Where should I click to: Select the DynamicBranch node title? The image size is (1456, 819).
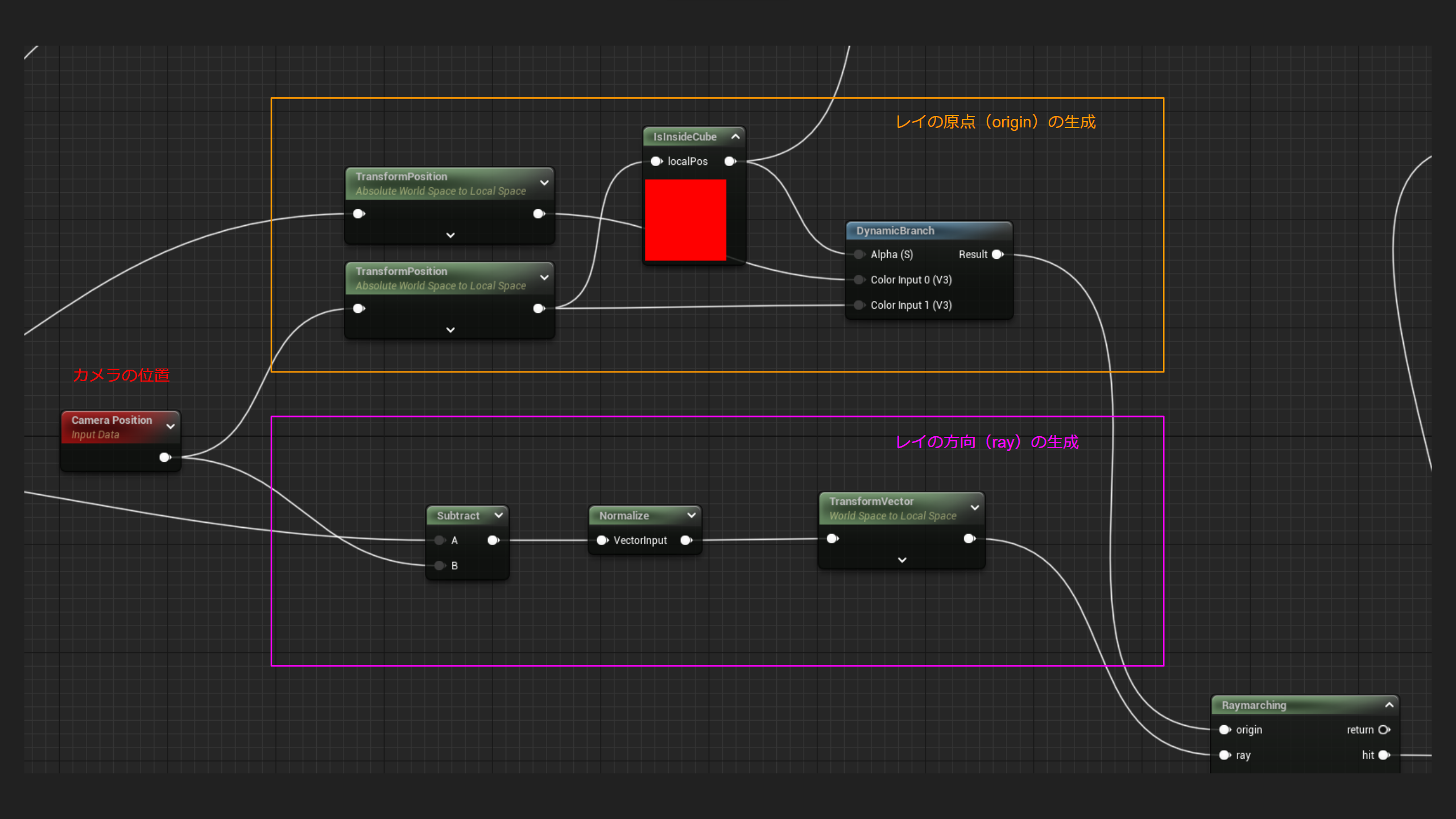point(895,231)
